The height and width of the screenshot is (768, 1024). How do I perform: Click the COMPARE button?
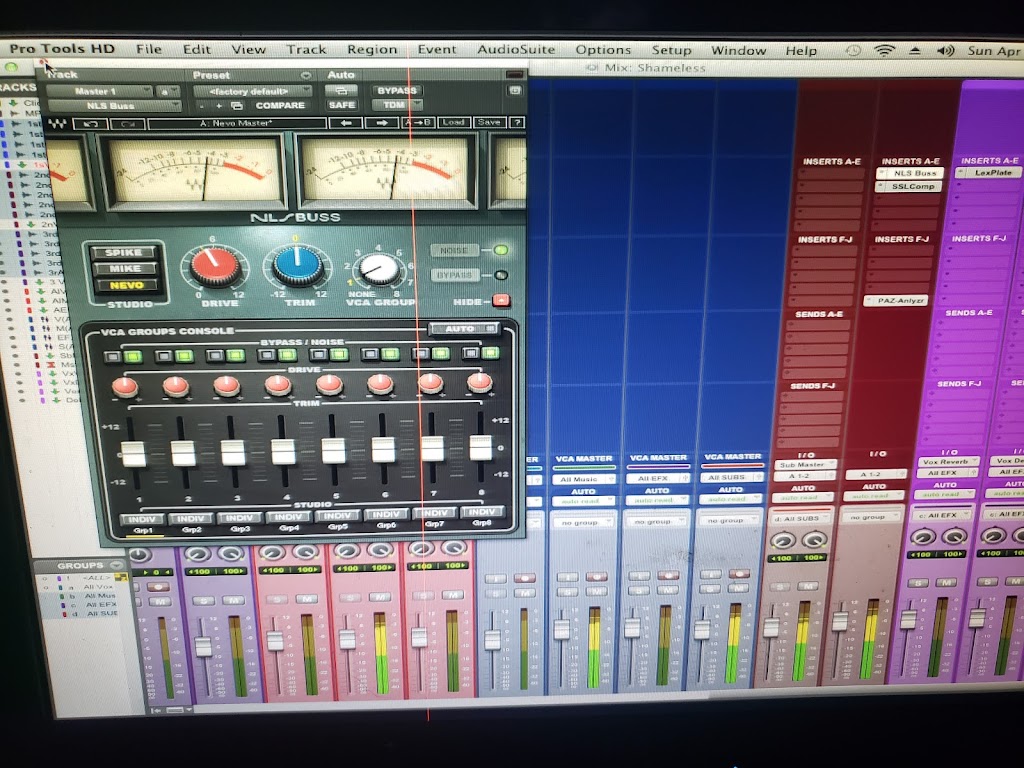[280, 105]
